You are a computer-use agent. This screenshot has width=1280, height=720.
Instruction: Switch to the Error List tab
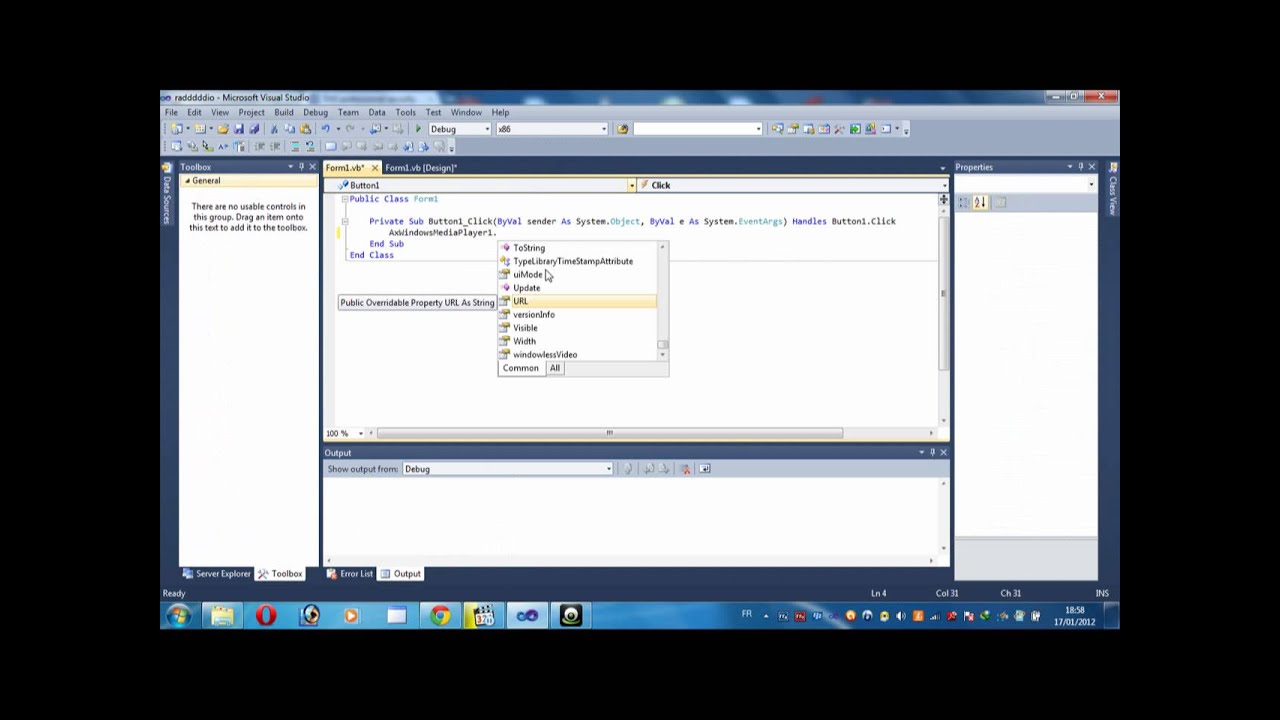[349, 574]
